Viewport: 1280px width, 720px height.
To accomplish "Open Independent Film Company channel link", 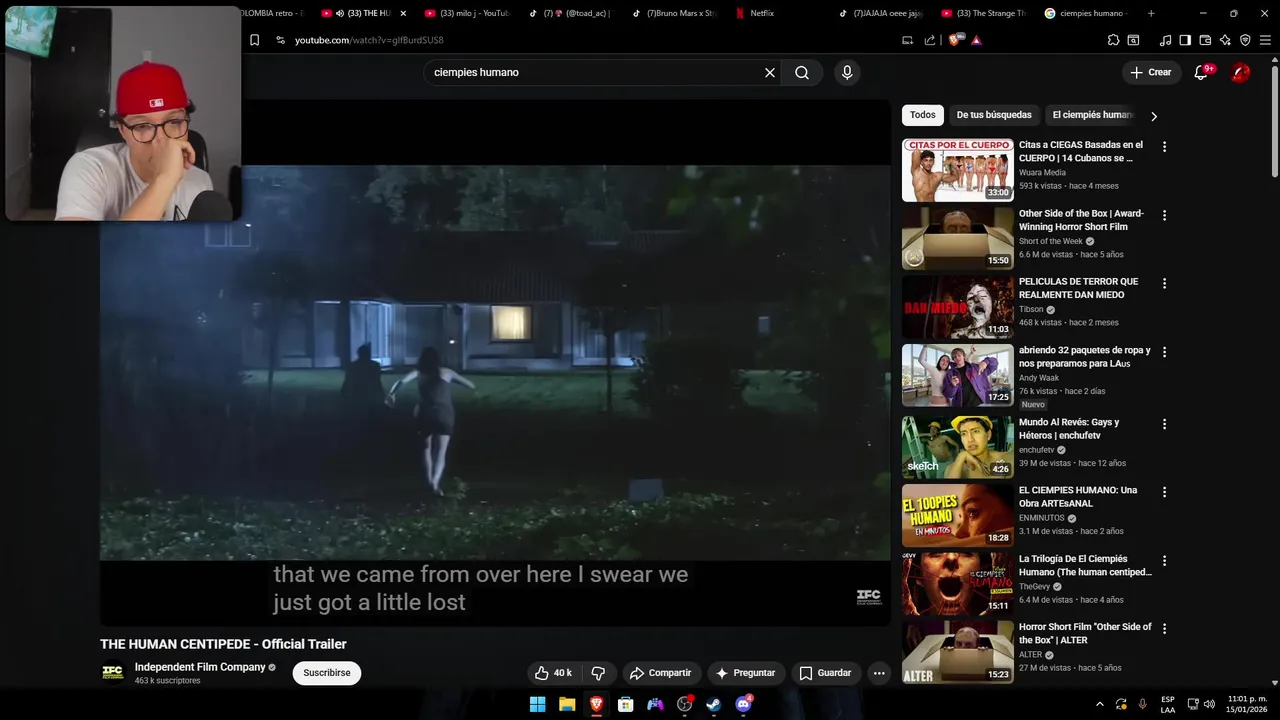I will point(200,667).
